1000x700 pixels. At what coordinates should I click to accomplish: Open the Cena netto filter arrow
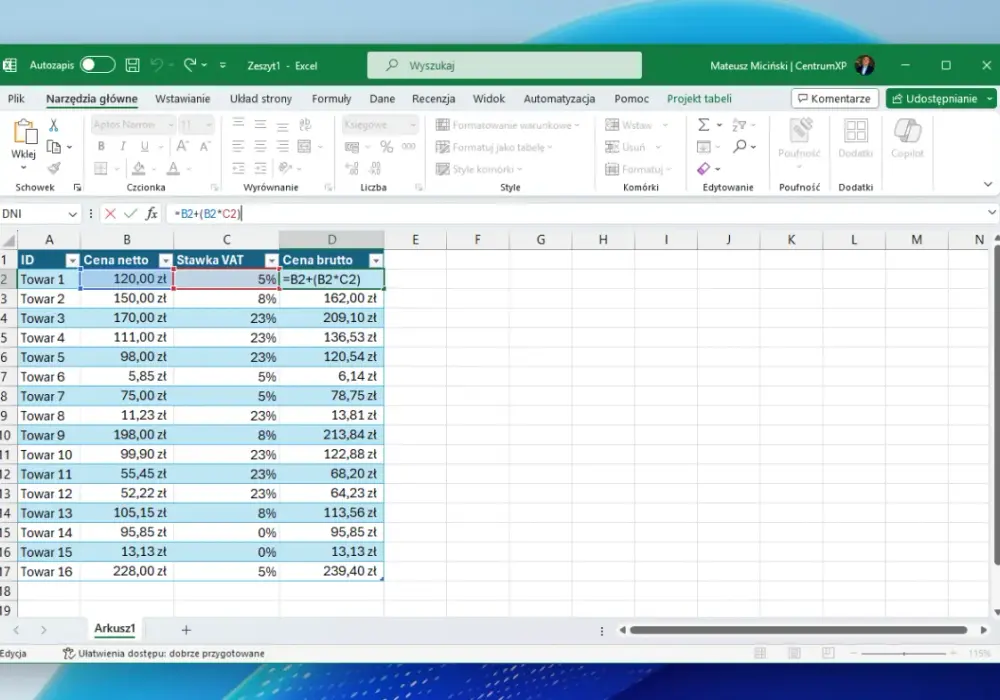coord(166,260)
